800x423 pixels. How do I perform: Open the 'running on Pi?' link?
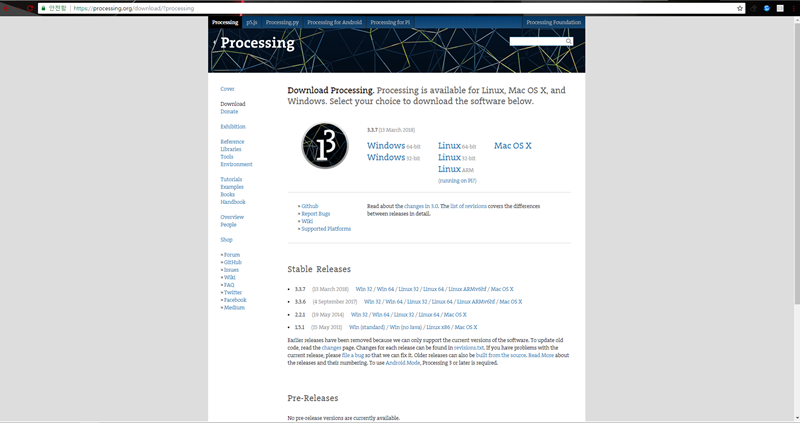pos(457,181)
